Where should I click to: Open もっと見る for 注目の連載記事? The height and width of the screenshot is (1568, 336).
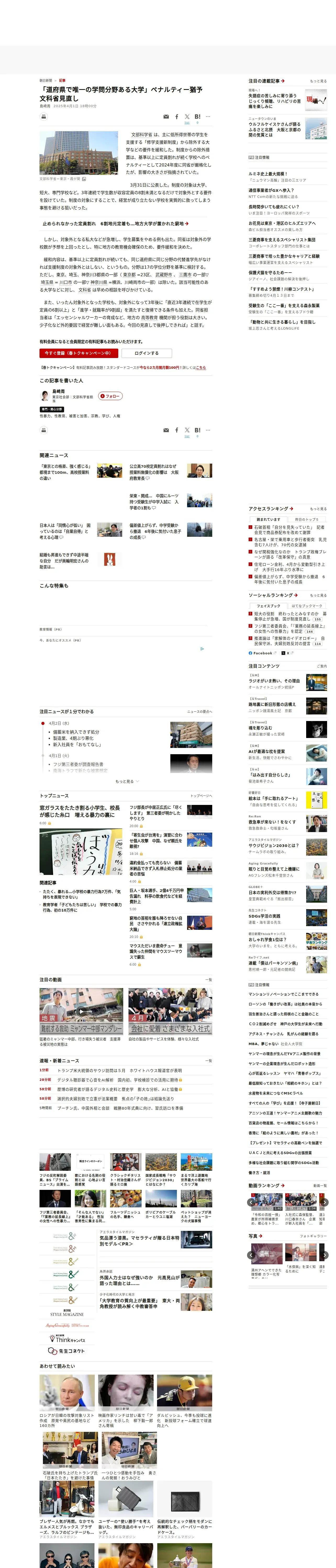coord(318,81)
